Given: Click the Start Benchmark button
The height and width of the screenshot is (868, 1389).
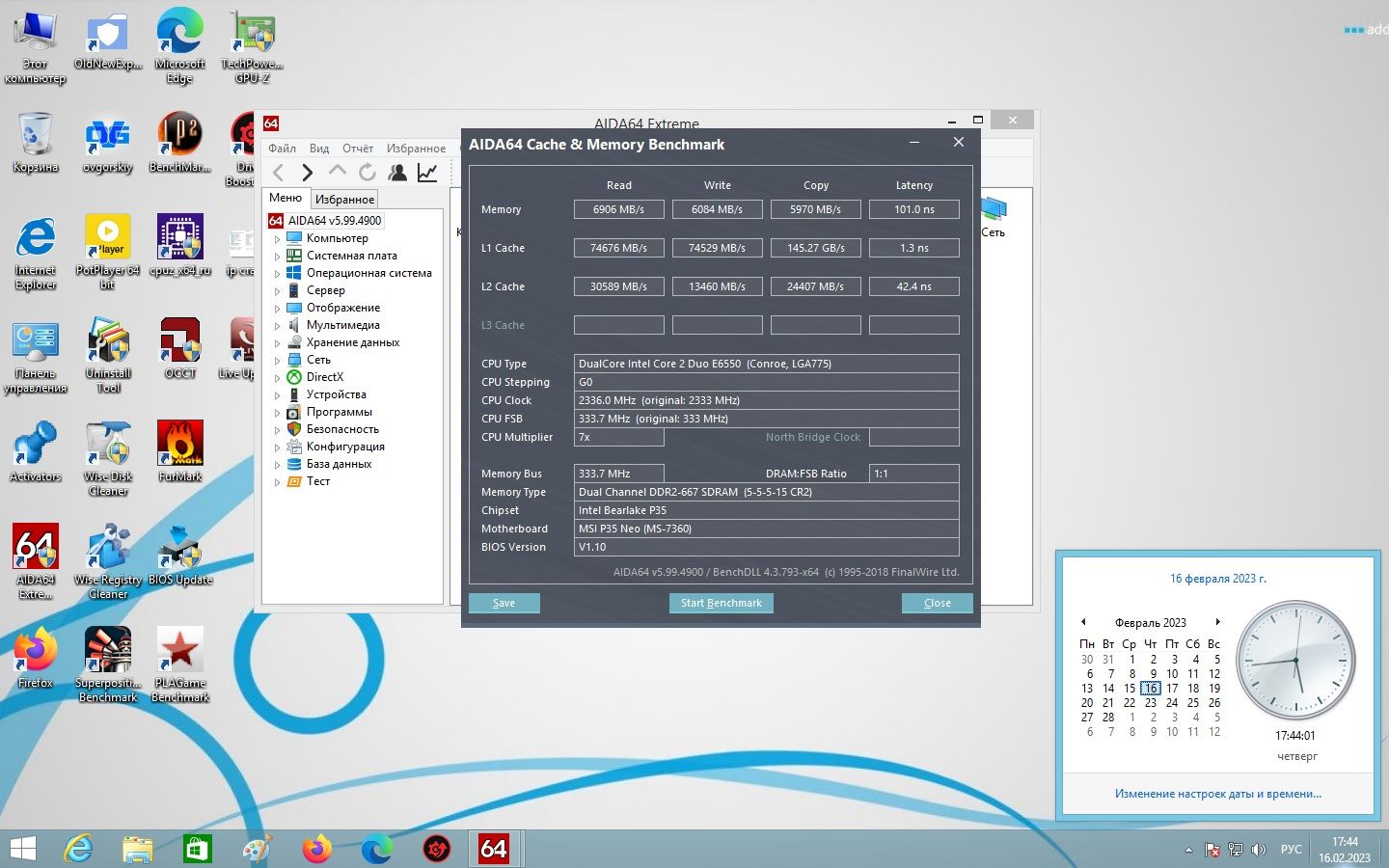Looking at the screenshot, I should click(x=721, y=603).
